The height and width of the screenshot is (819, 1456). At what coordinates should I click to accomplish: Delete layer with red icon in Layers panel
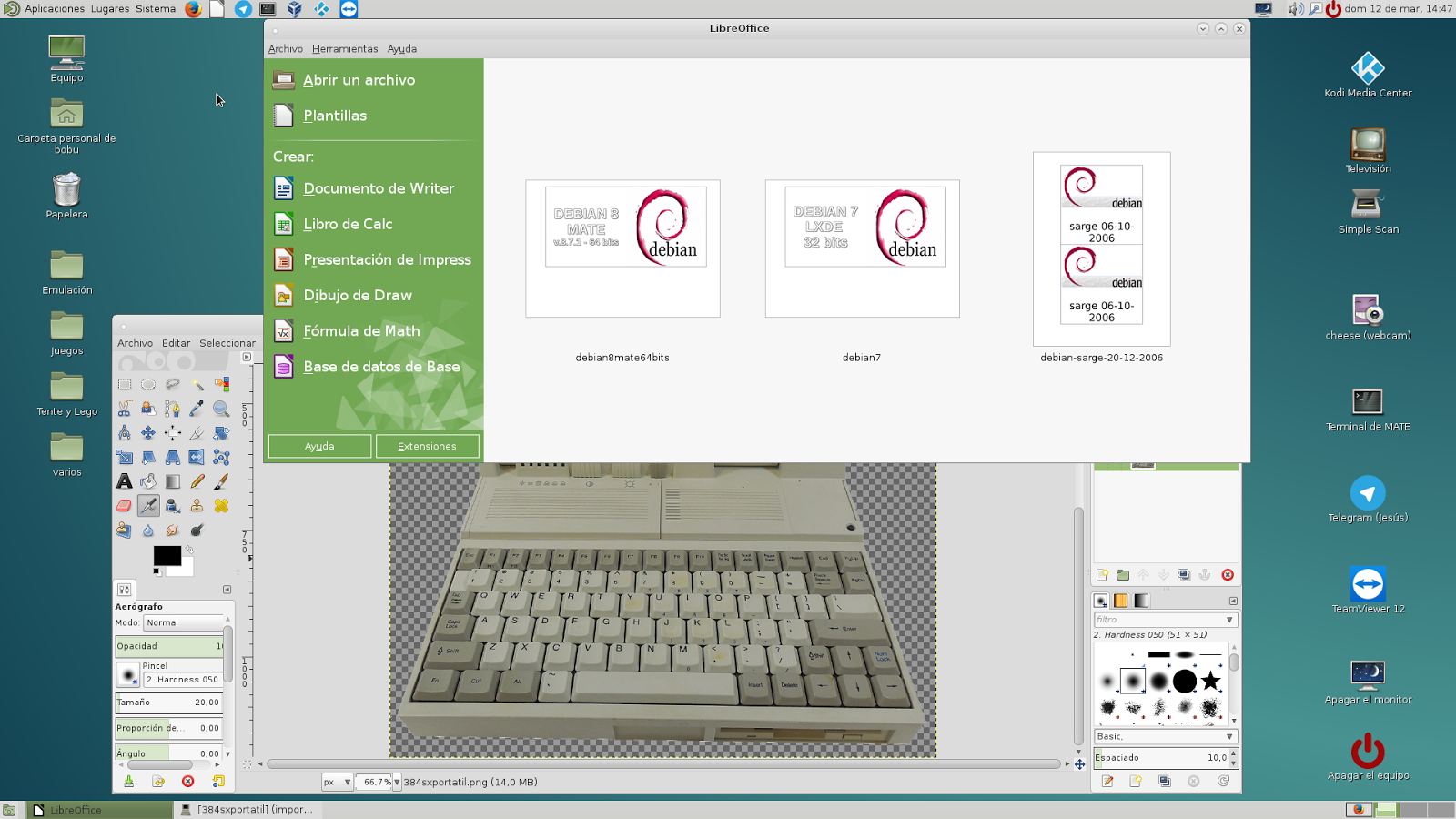click(x=1228, y=575)
